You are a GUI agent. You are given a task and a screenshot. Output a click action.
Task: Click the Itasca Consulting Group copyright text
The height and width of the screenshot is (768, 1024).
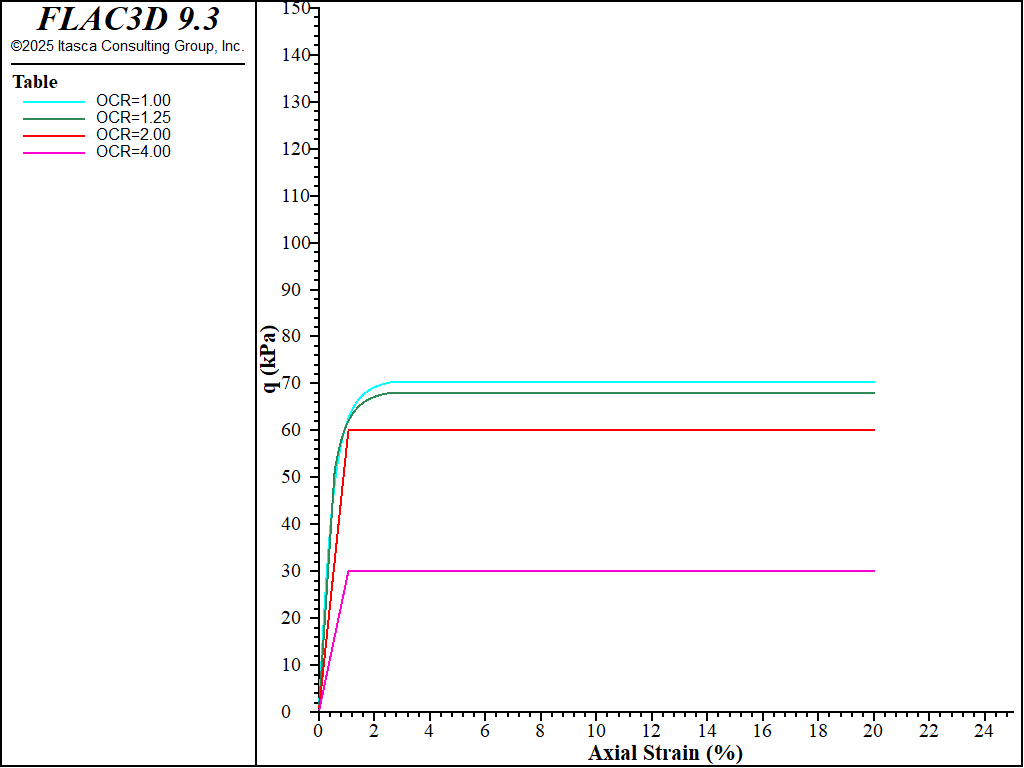[127, 46]
